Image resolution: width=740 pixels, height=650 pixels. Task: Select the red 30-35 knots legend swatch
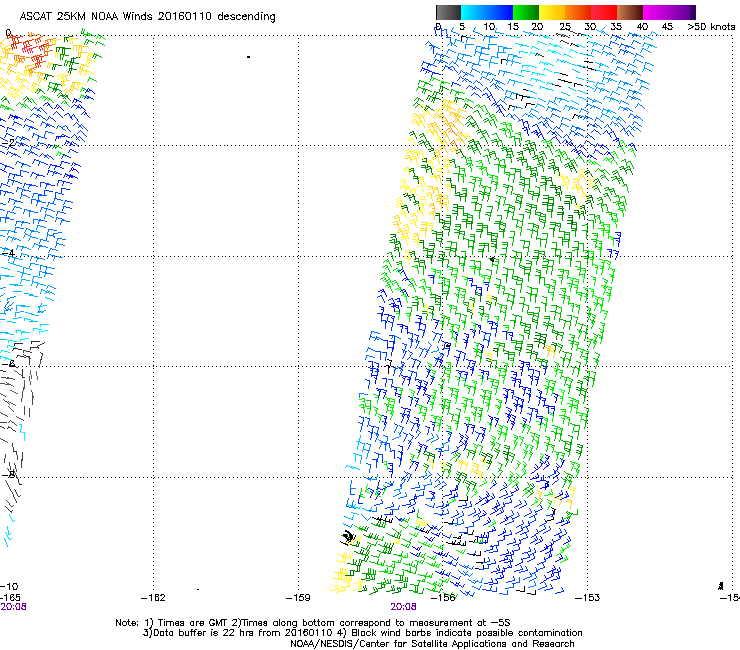604,12
